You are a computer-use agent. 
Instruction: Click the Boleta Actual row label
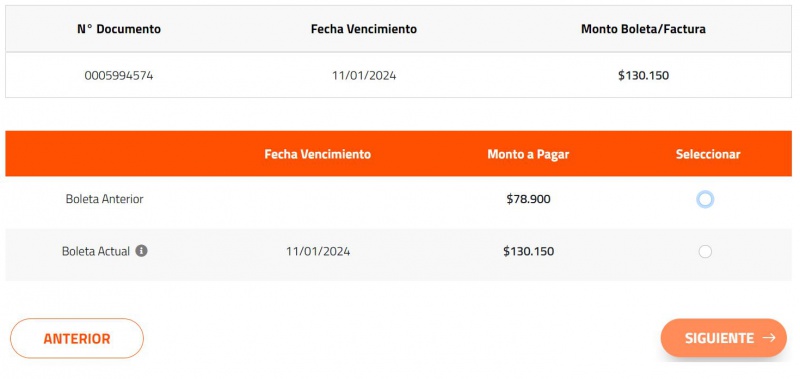[96, 251]
